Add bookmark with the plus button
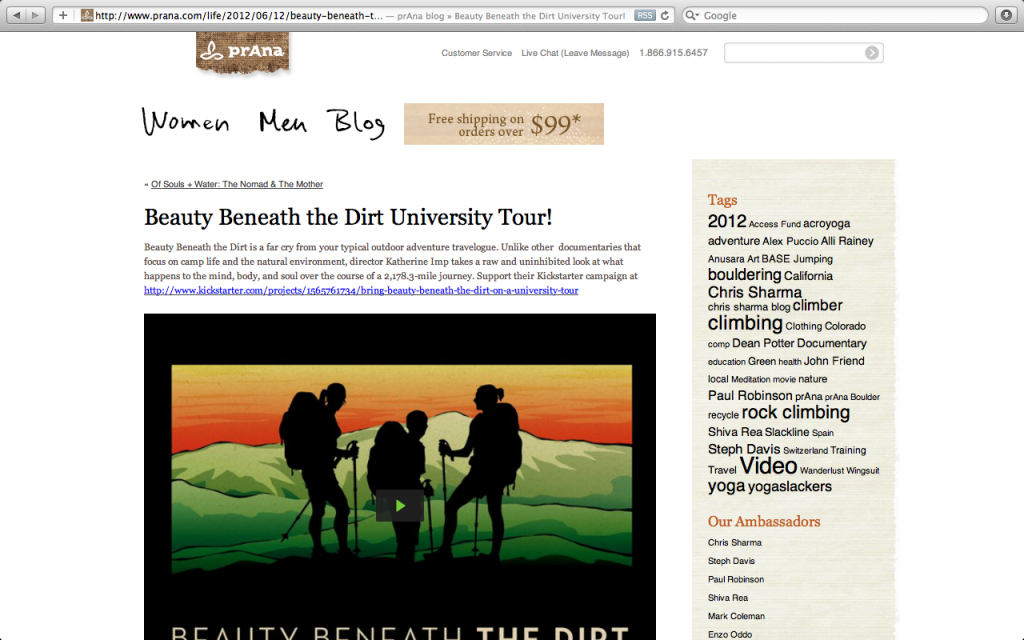The height and width of the screenshot is (640, 1024). pyautogui.click(x=63, y=15)
